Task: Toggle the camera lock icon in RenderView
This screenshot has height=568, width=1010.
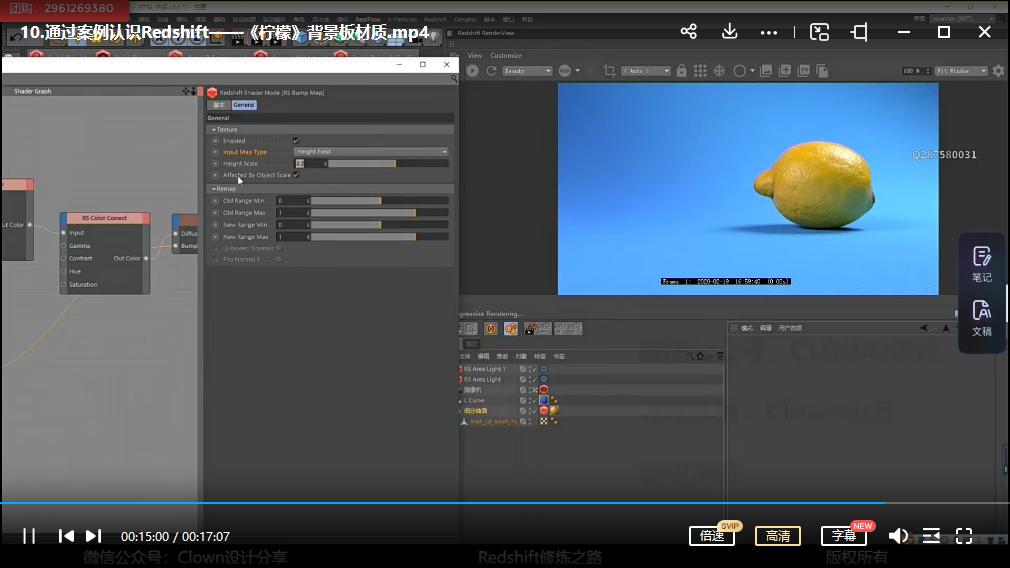Action: click(681, 71)
